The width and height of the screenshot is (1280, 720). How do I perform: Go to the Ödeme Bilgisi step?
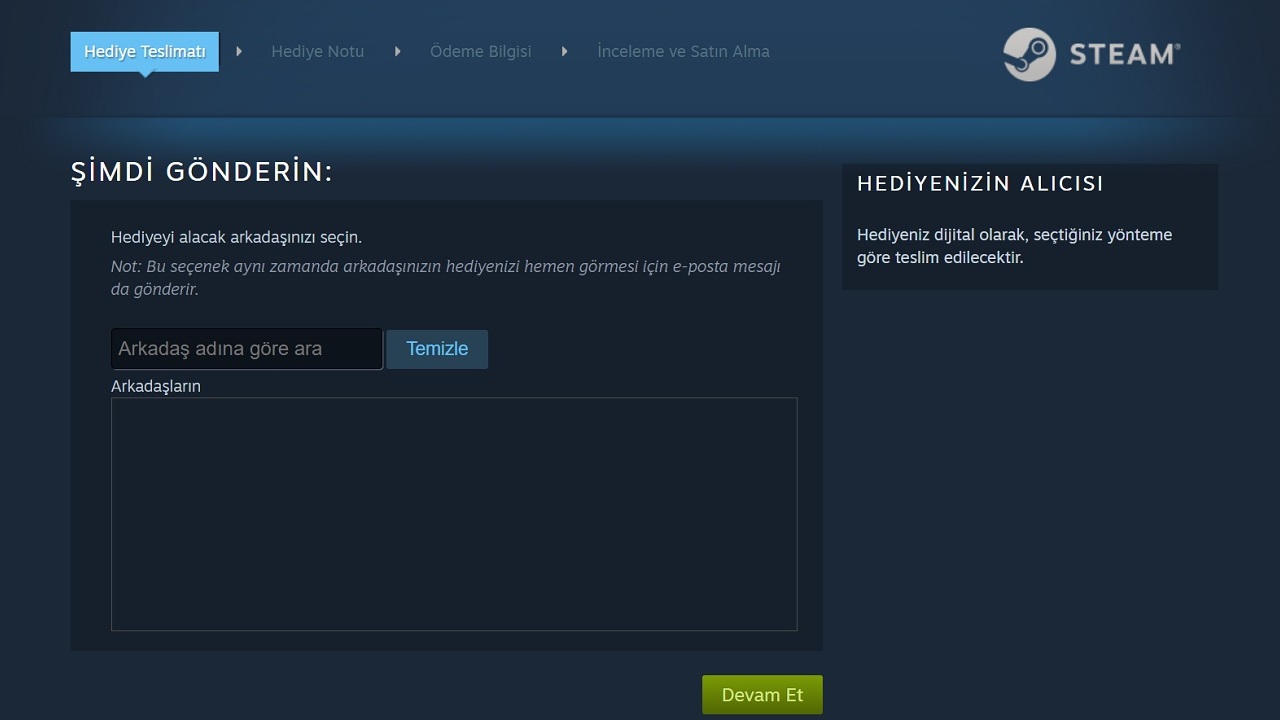[481, 51]
